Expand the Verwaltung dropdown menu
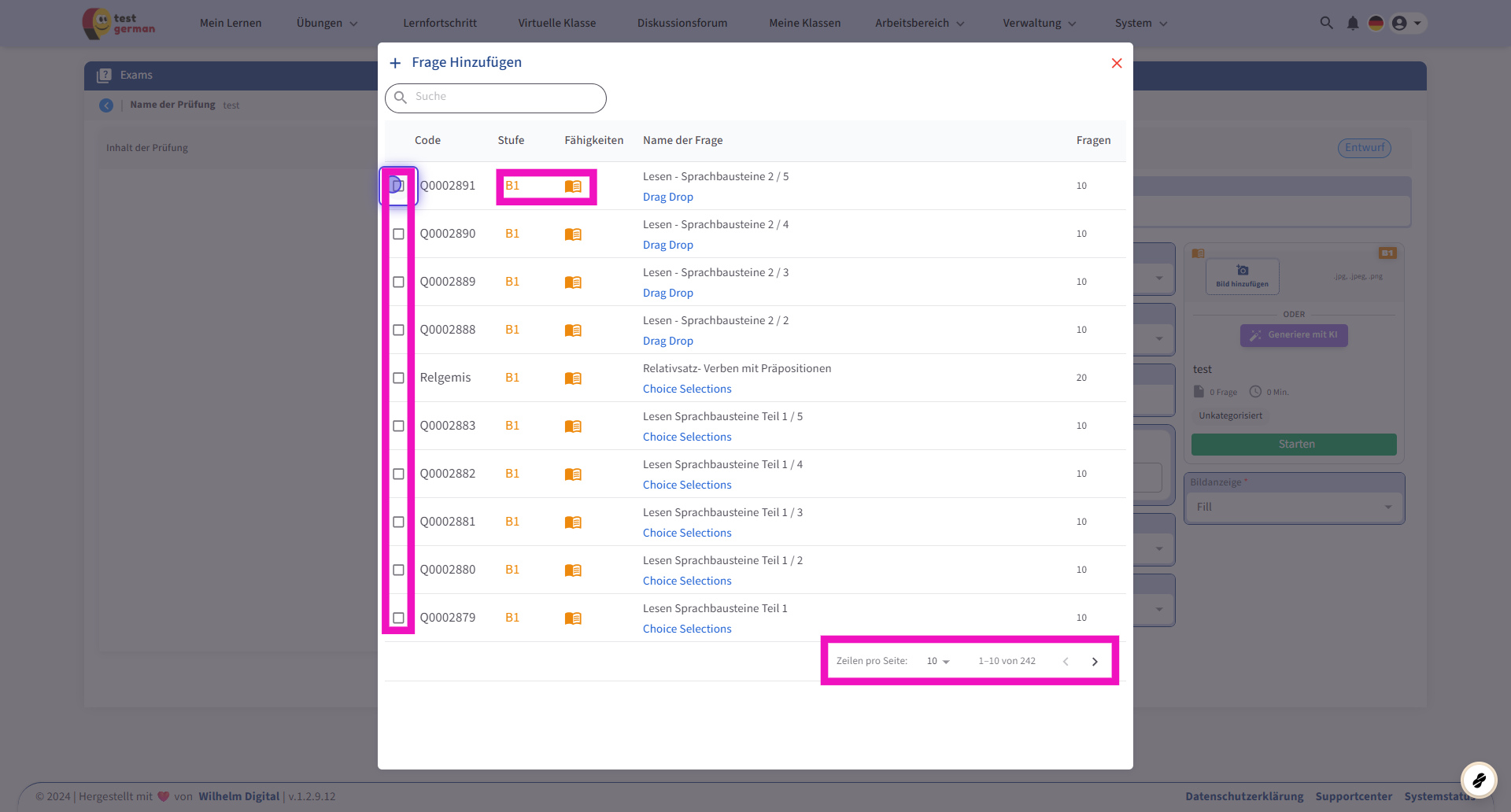 [x=1039, y=23]
